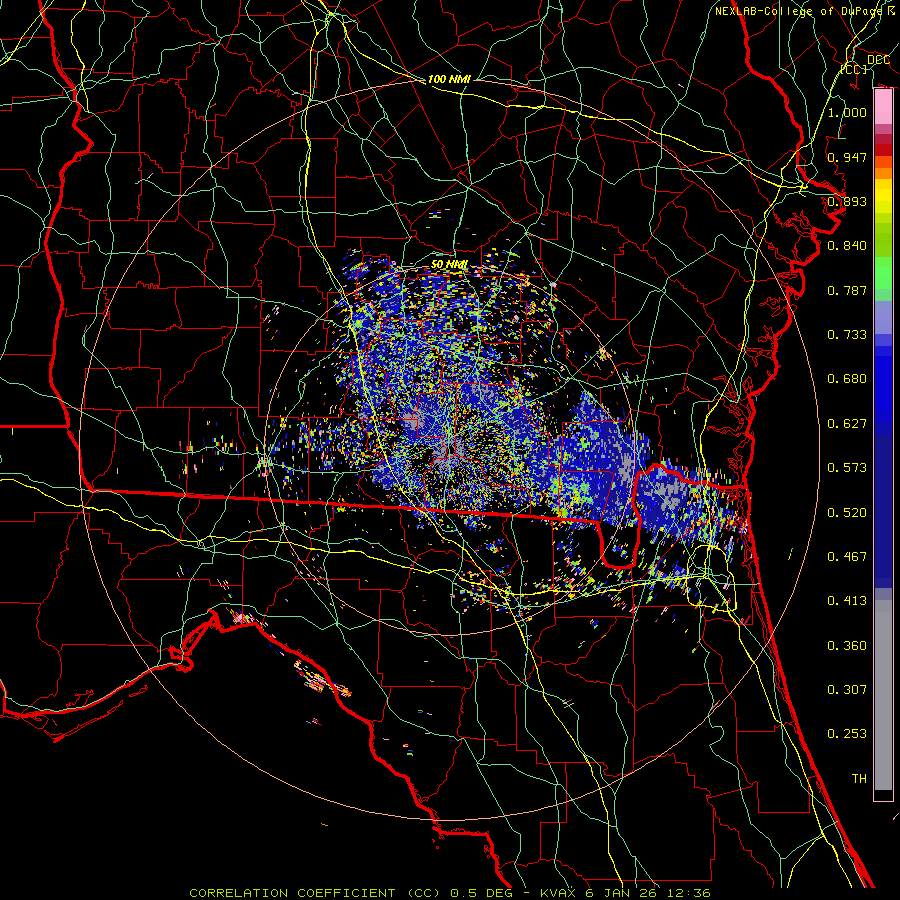Click the 0.733 colorbar value

(x=847, y=335)
